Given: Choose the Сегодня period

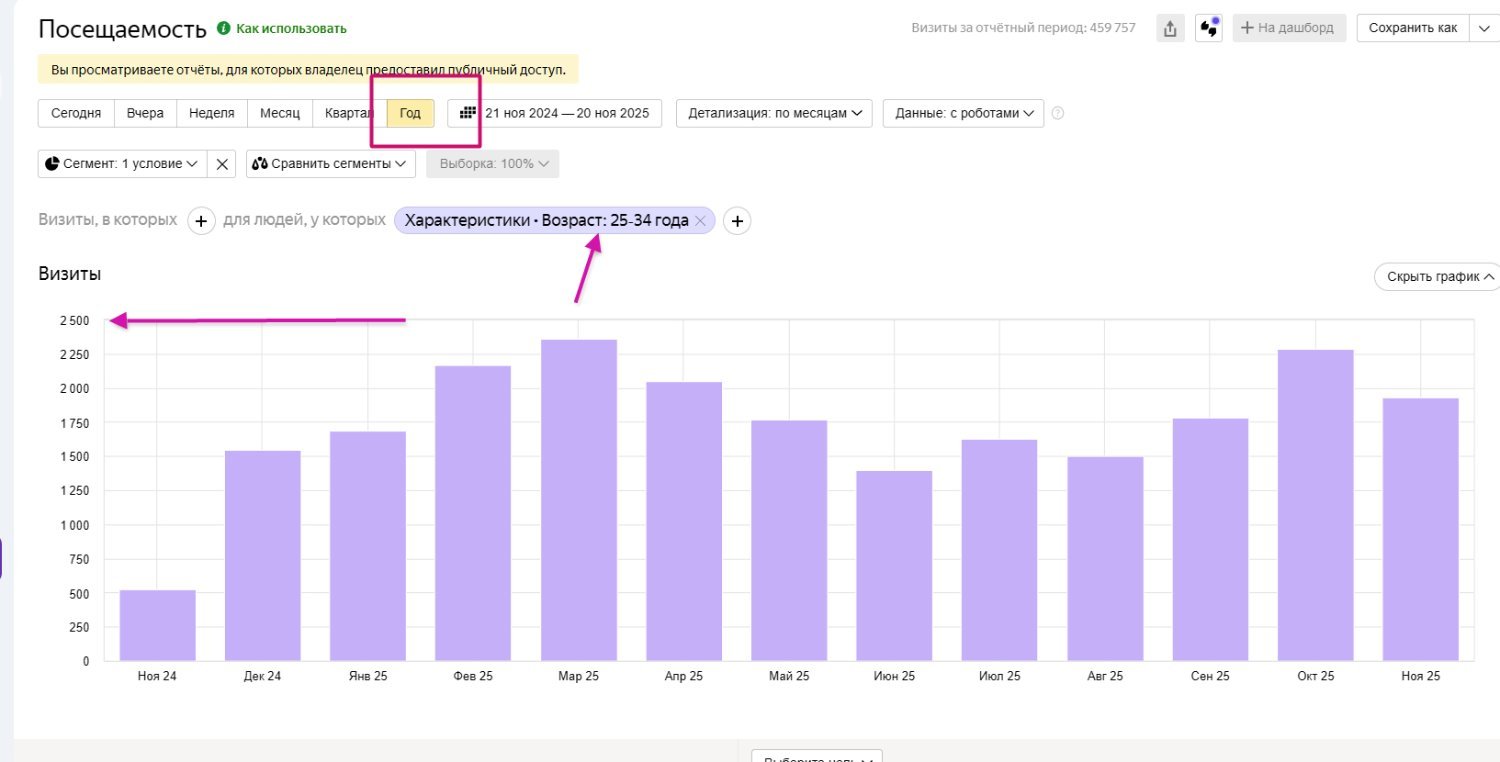Looking at the screenshot, I should (x=76, y=113).
